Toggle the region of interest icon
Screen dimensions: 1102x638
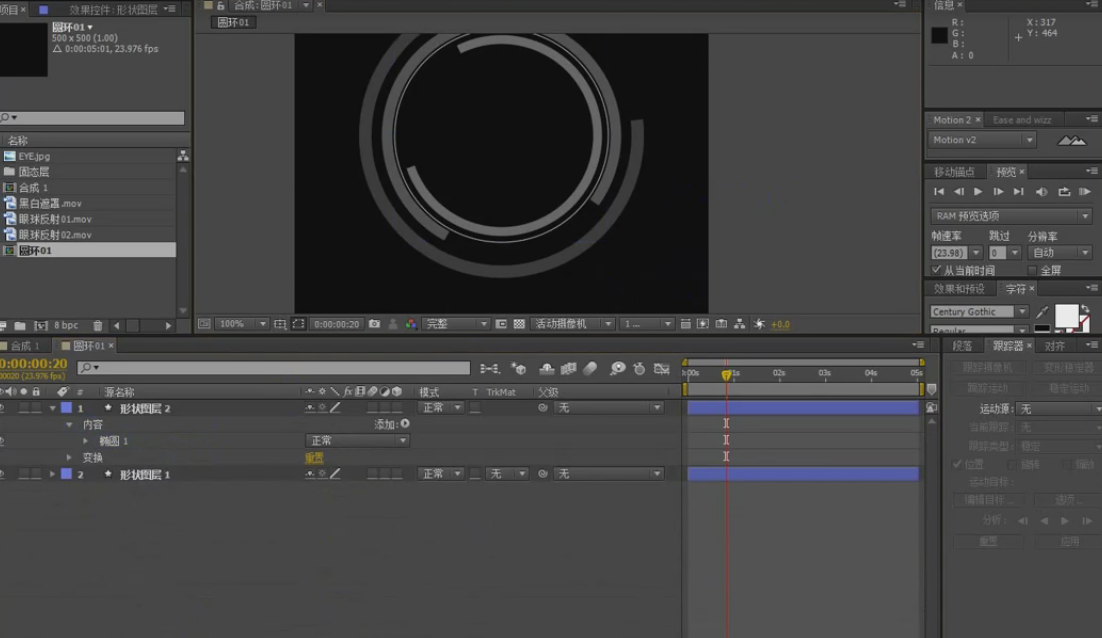tap(298, 324)
